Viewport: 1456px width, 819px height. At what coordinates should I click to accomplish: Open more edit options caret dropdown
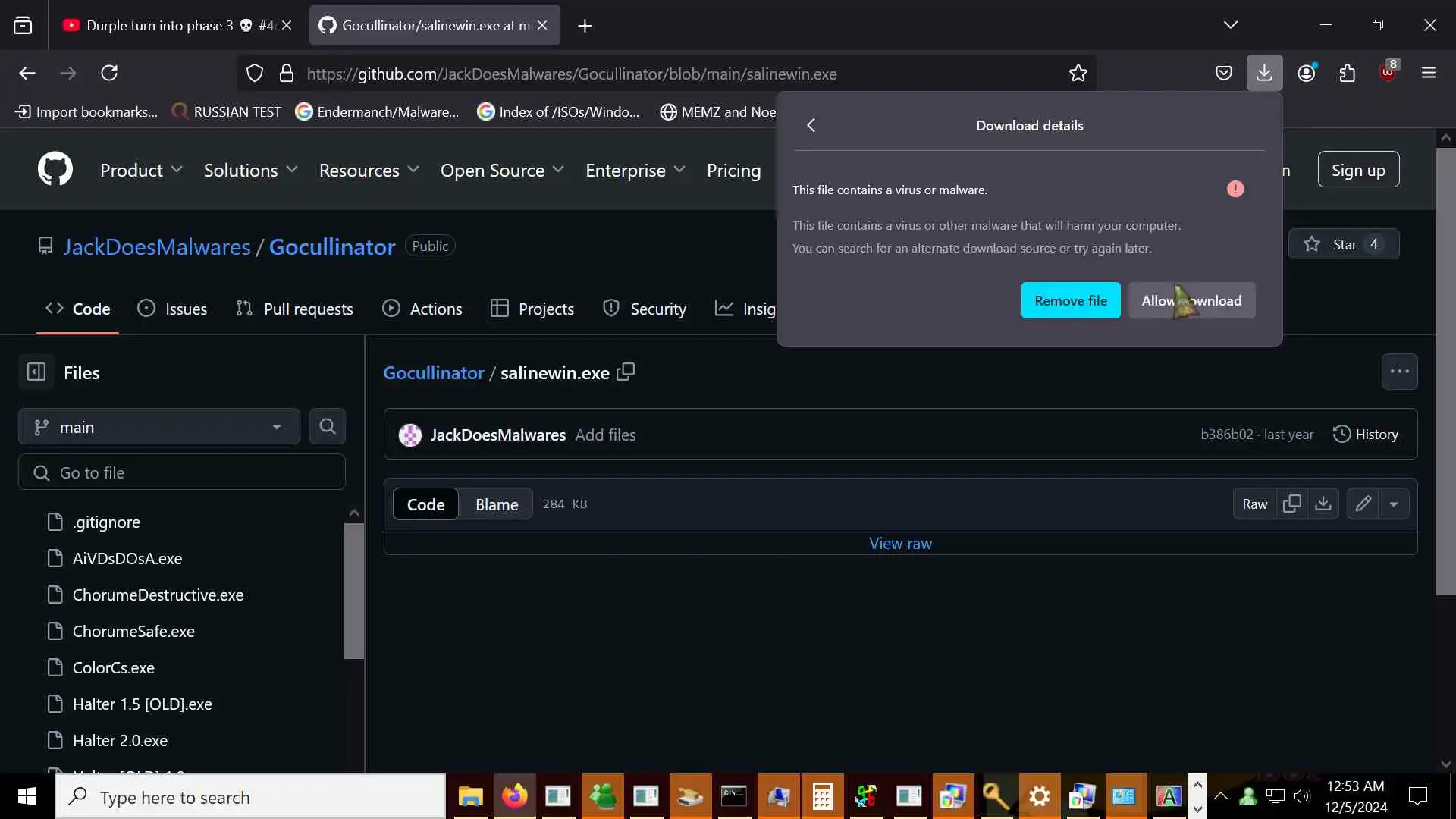[x=1394, y=504]
